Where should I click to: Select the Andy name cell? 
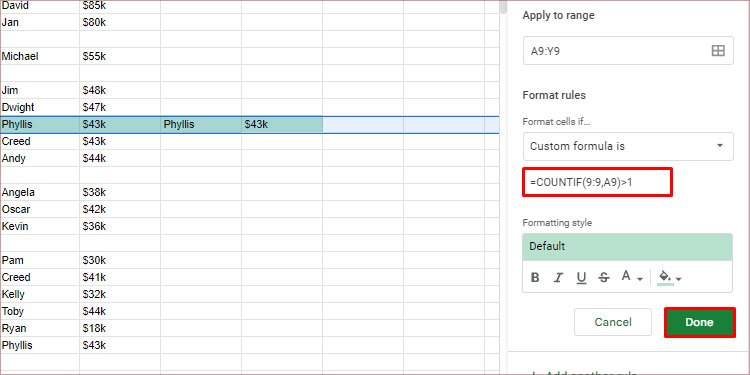(x=40, y=158)
